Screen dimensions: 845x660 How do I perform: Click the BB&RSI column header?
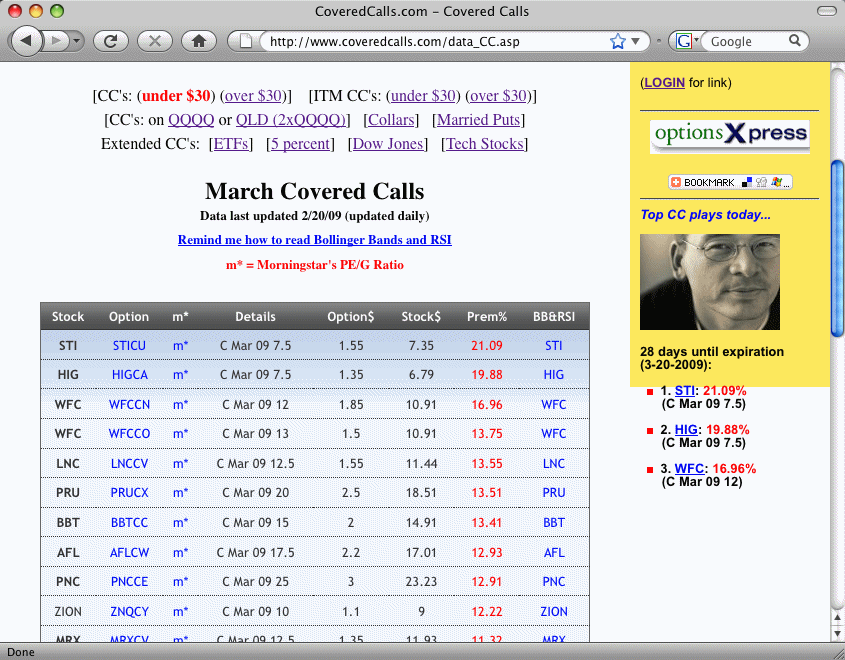coord(554,317)
